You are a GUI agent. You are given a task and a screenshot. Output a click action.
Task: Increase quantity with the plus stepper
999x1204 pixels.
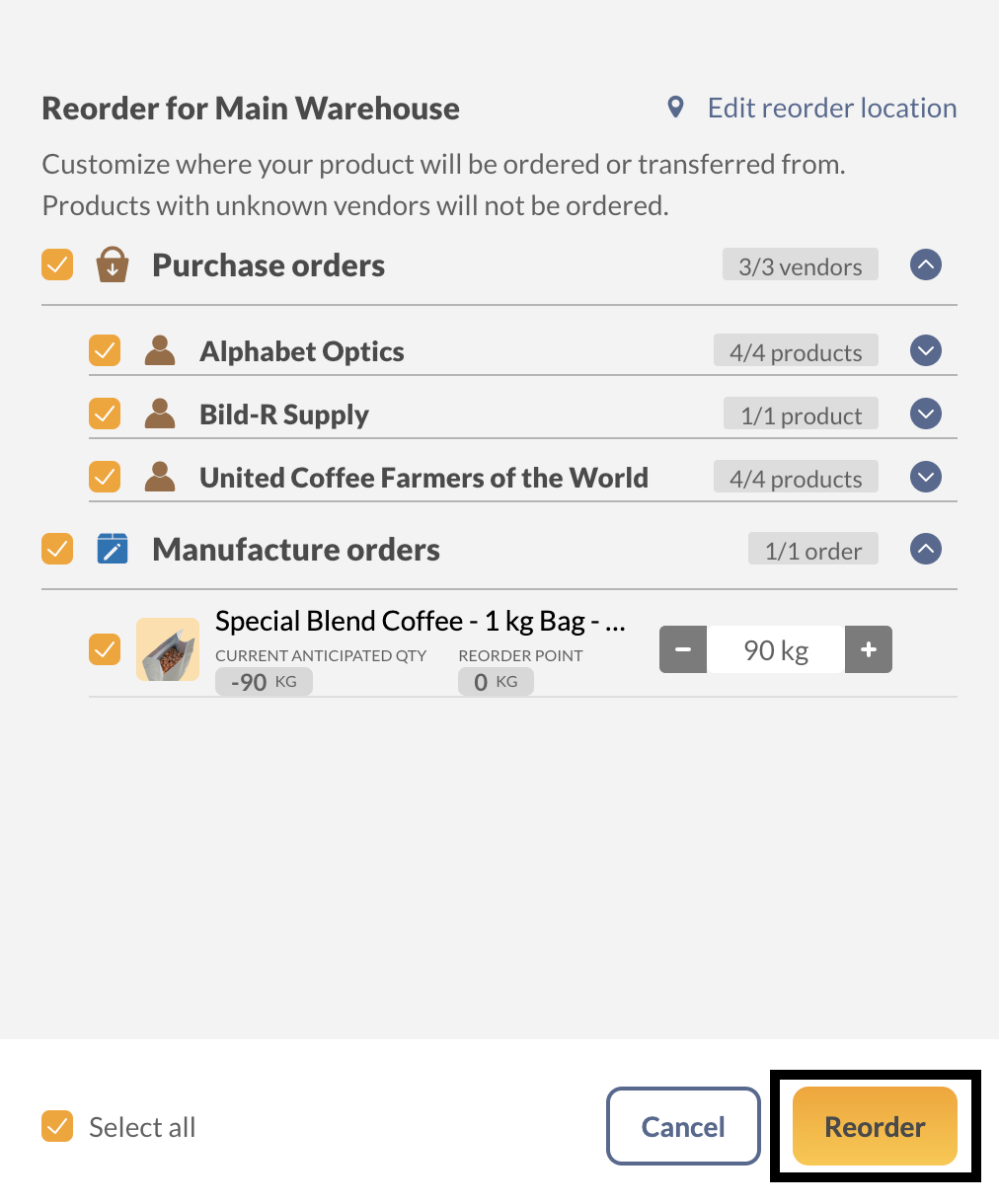tap(869, 649)
